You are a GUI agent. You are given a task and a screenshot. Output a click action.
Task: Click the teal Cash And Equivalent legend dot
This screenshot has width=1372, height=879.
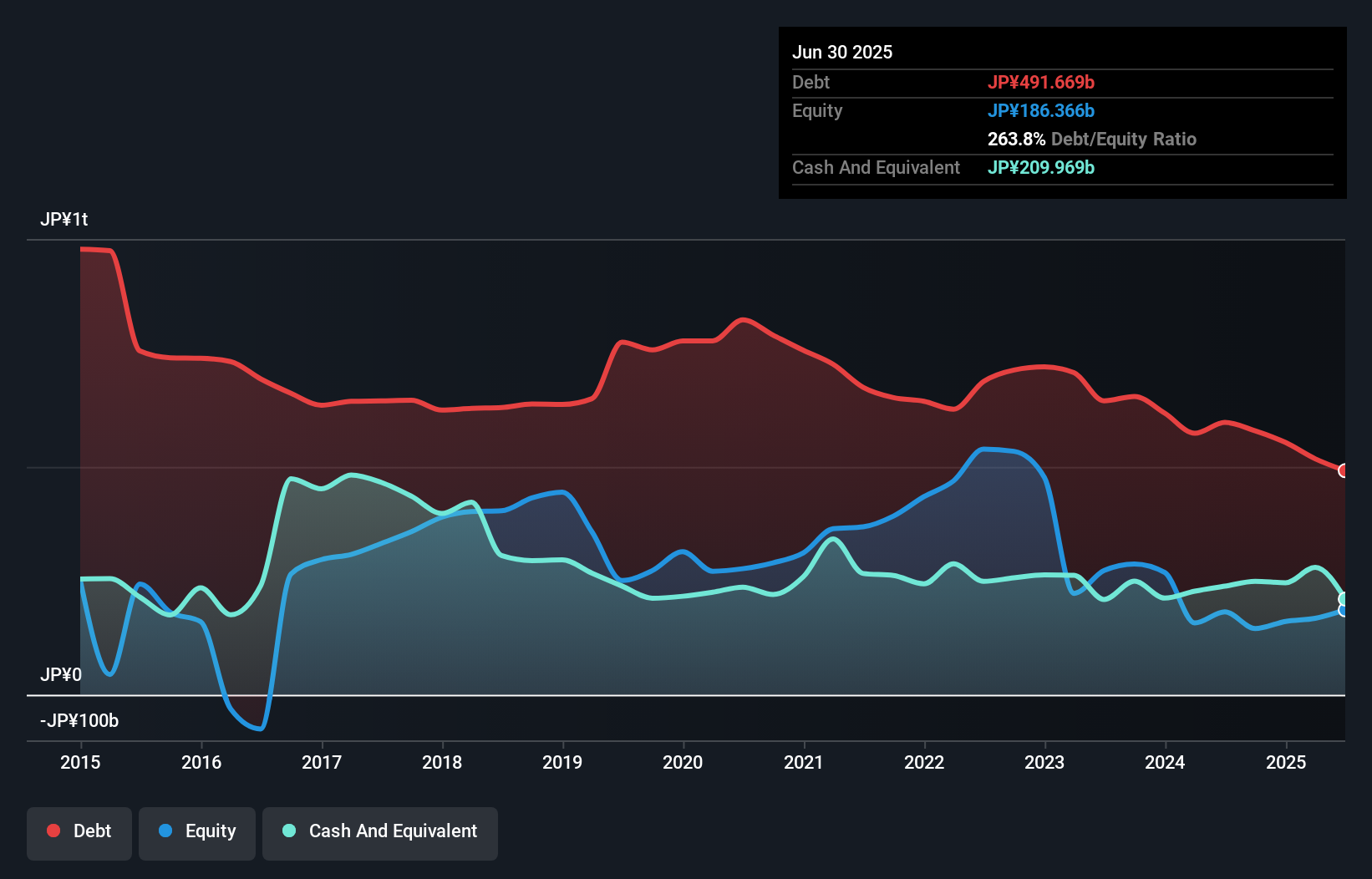pyautogui.click(x=288, y=831)
